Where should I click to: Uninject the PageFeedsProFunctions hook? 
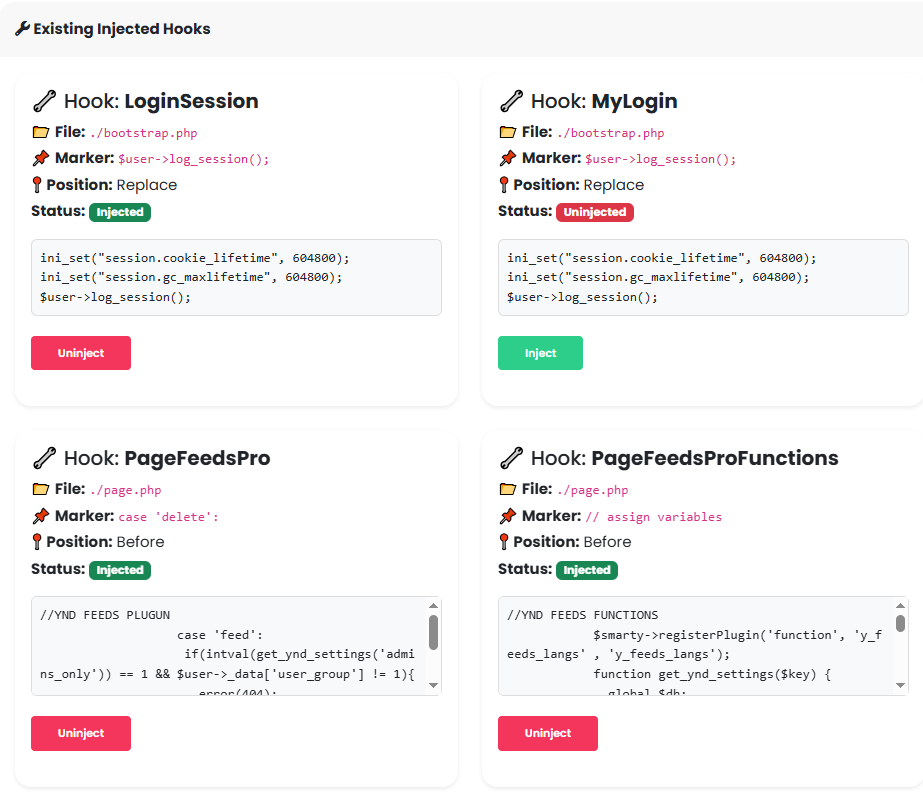[x=547, y=733]
